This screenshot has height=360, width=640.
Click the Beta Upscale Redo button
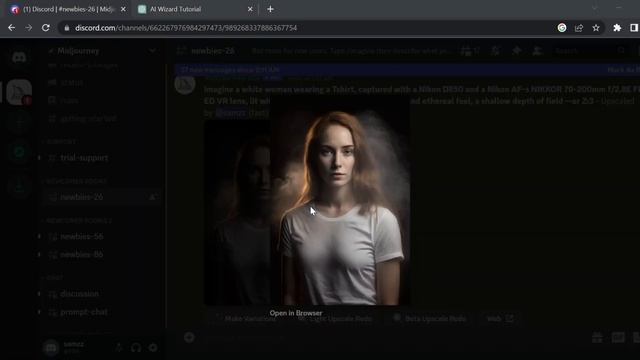[x=430, y=319]
